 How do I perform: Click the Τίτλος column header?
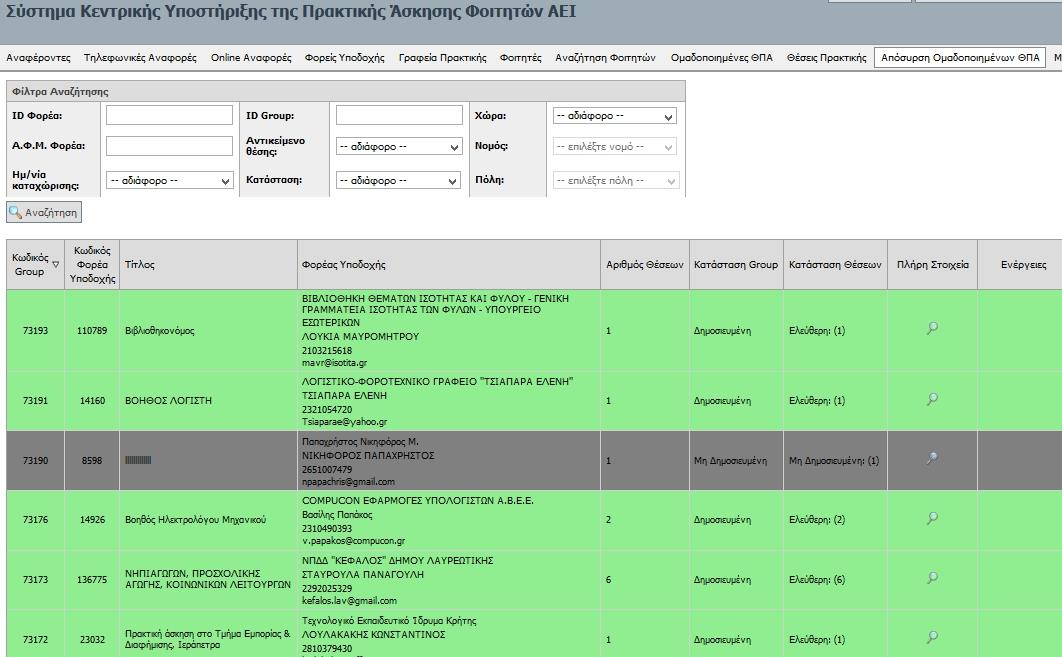[208, 265]
